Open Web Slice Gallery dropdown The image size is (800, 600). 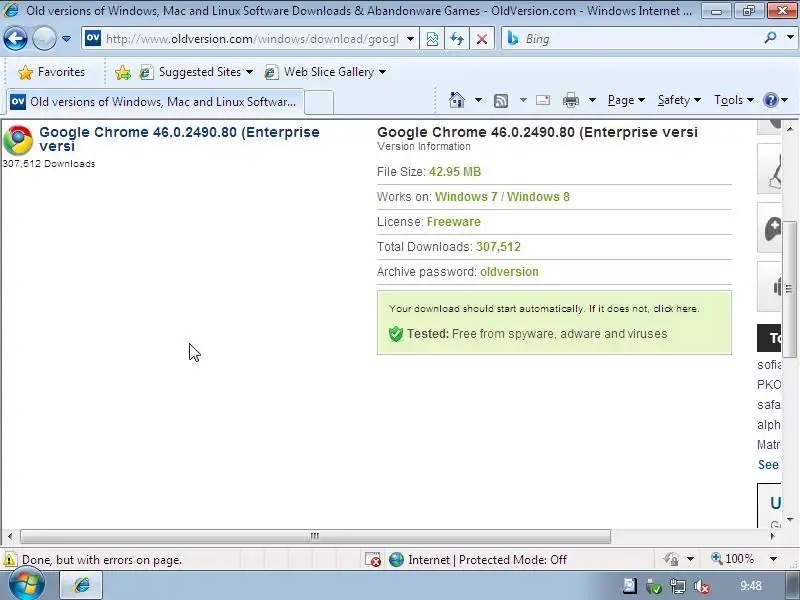[x=325, y=72]
